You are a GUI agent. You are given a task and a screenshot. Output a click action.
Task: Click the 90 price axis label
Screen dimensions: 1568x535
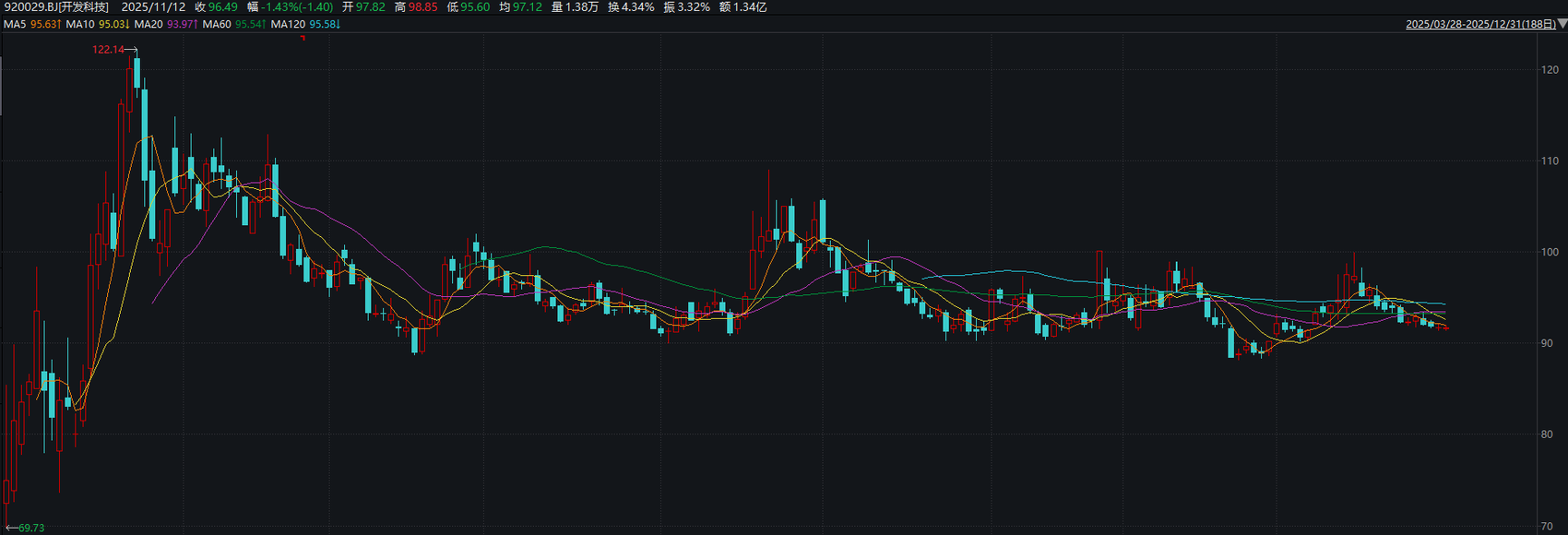(1549, 343)
